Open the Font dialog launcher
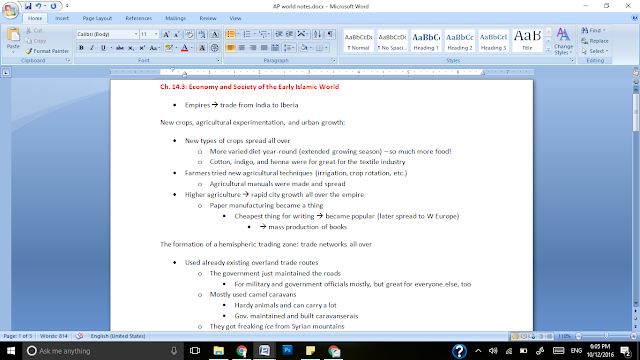This screenshot has height=360, width=640. pos(218,60)
